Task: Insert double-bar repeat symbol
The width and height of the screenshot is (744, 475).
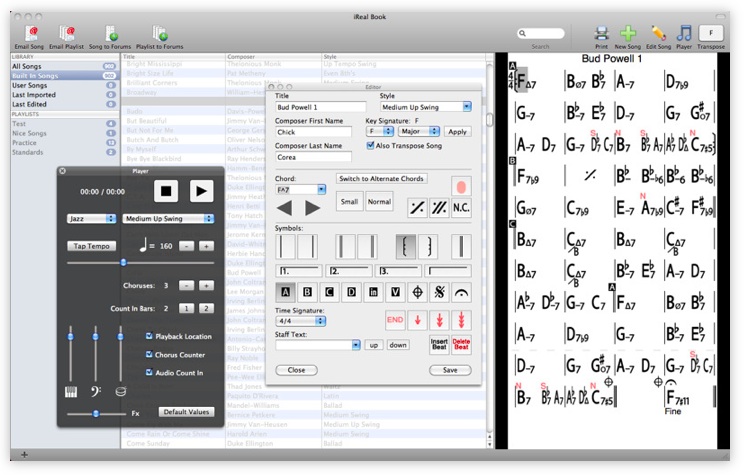Action: (439, 208)
